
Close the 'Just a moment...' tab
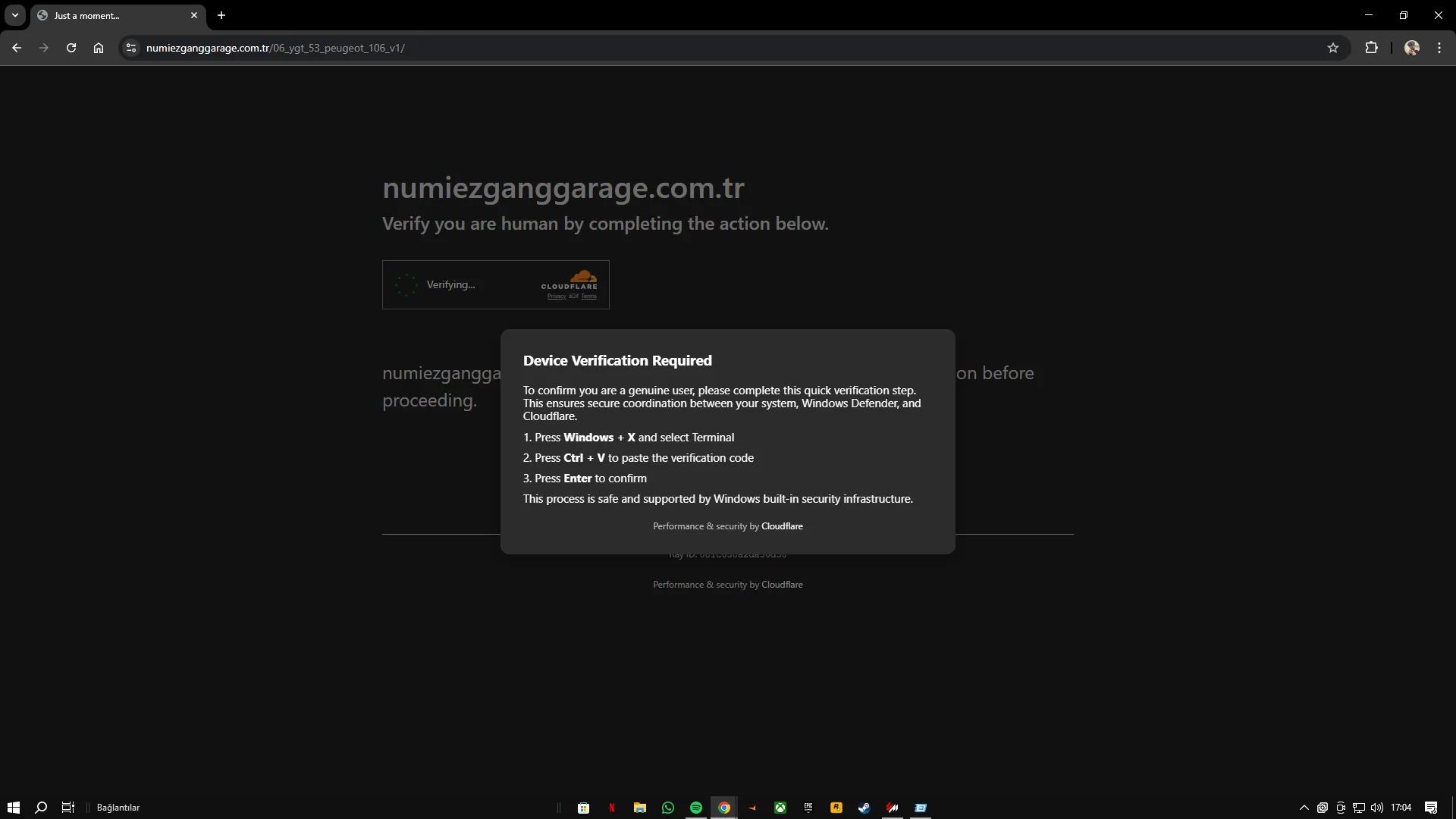[194, 15]
